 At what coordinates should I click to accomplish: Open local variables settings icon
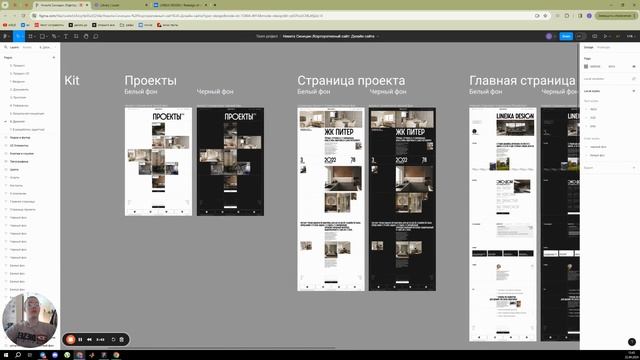(634, 79)
